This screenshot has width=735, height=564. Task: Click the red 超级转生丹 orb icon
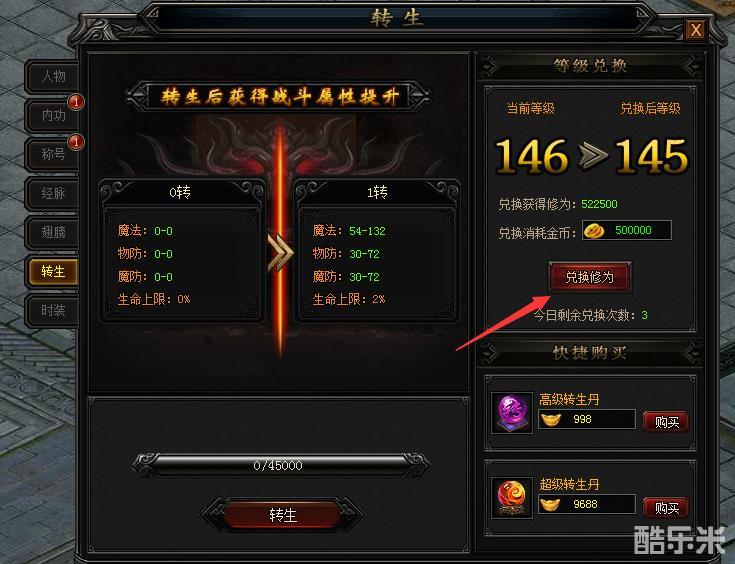coord(512,497)
